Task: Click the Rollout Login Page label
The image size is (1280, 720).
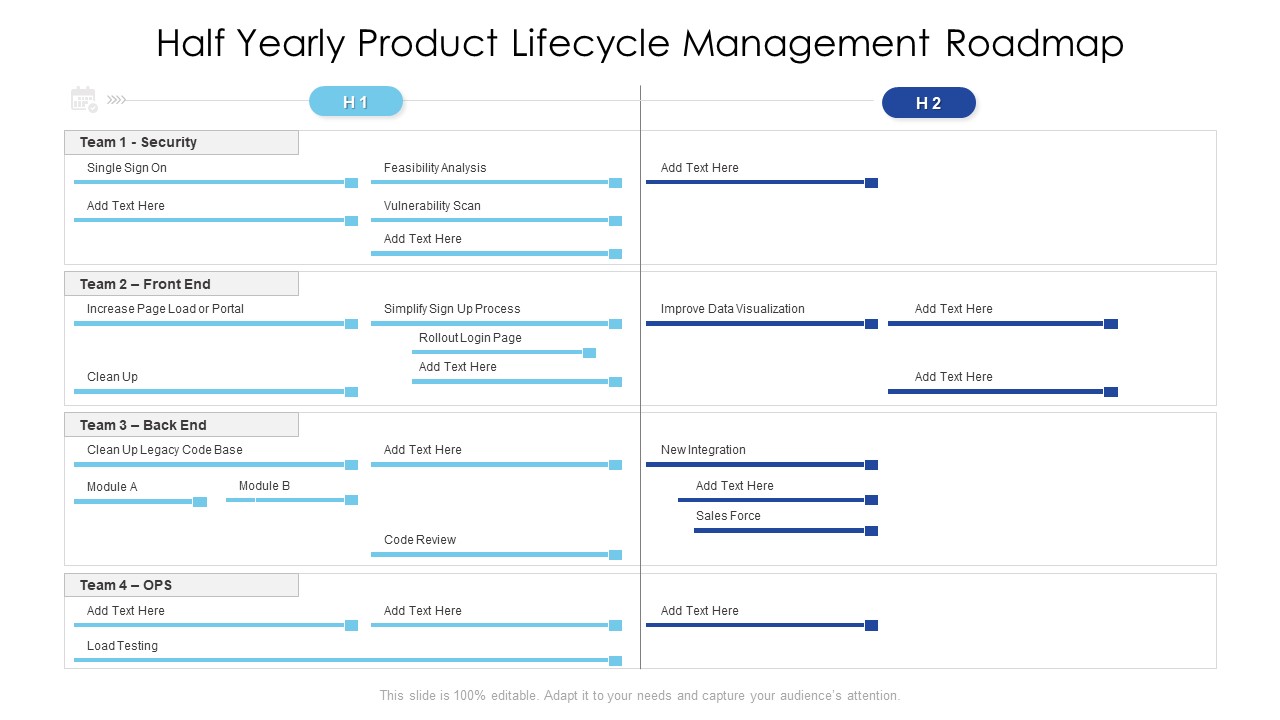Action: (x=470, y=338)
